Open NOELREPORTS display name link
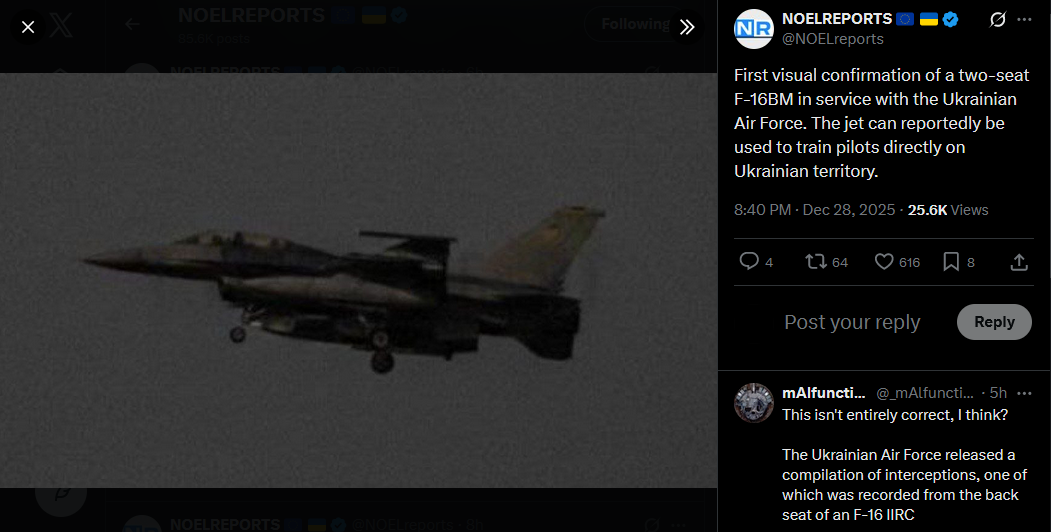The width and height of the screenshot is (1051, 532). click(837, 19)
